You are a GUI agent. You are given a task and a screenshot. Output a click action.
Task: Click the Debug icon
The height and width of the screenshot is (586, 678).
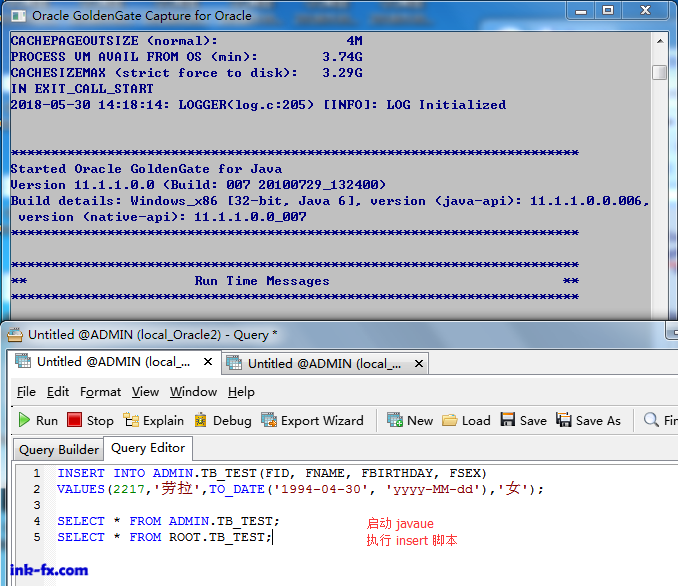(x=201, y=420)
